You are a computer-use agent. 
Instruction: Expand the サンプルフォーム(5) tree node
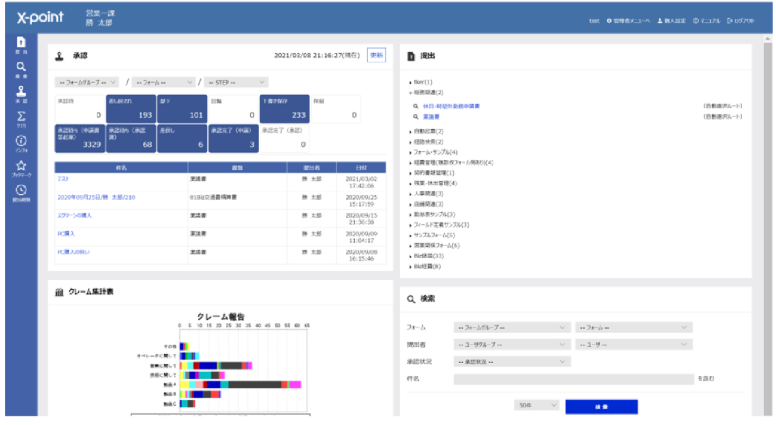(x=410, y=236)
